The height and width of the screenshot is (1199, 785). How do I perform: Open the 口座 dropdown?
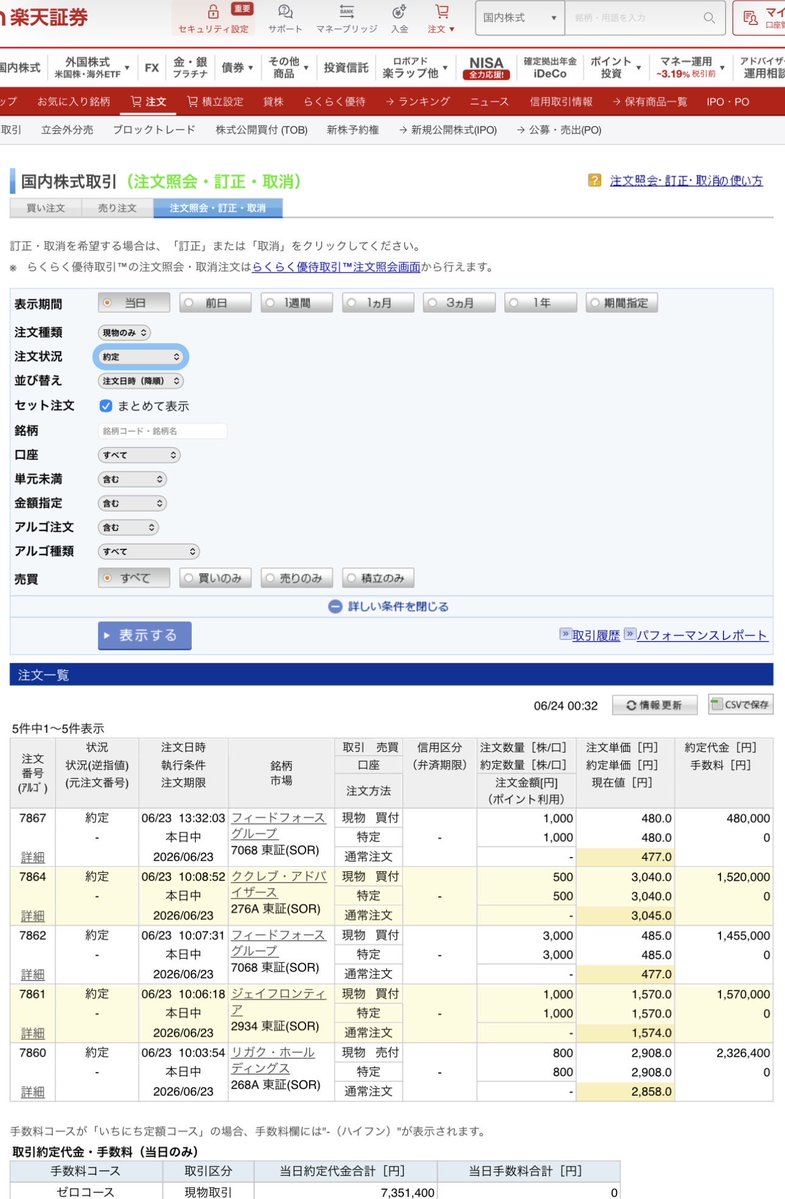coord(139,455)
